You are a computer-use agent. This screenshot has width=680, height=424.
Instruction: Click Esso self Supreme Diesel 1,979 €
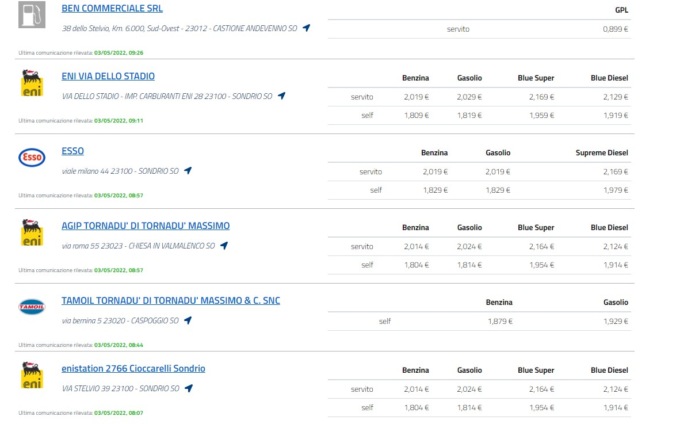(x=615, y=190)
